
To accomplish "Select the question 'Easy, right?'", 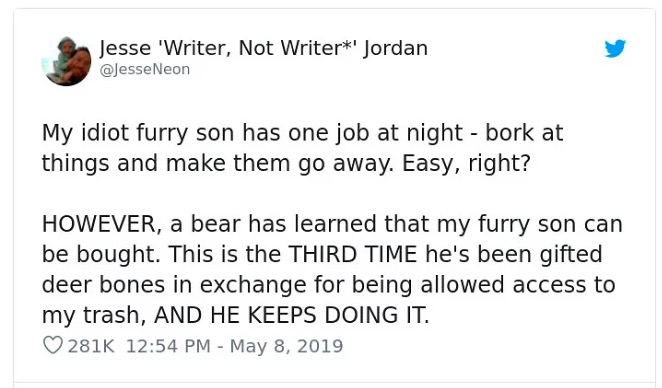I will [x=466, y=164].
